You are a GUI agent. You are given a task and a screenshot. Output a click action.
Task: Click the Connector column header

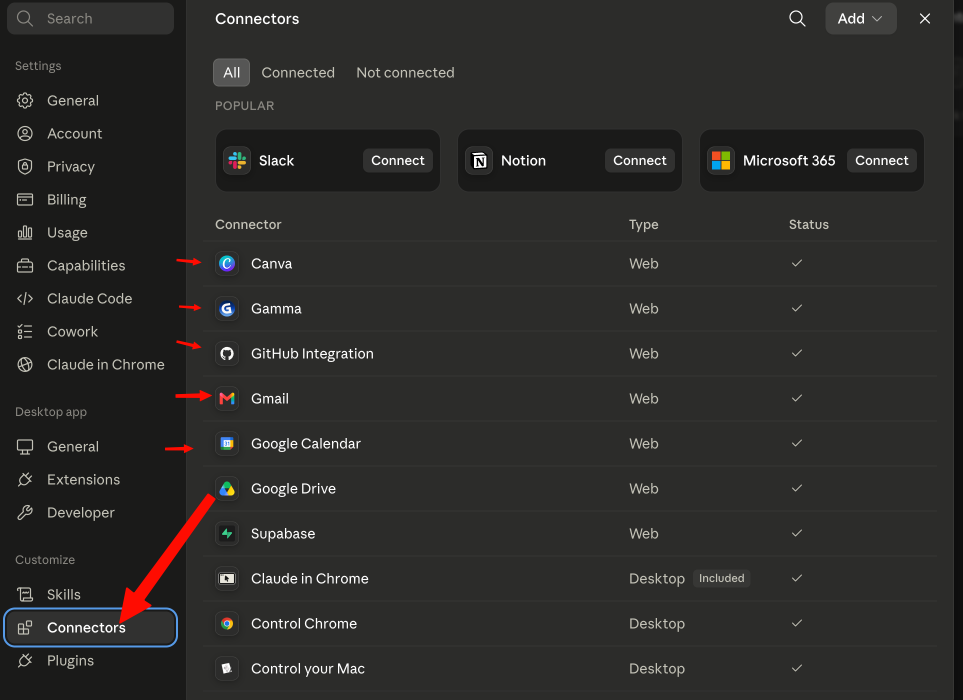[248, 225]
